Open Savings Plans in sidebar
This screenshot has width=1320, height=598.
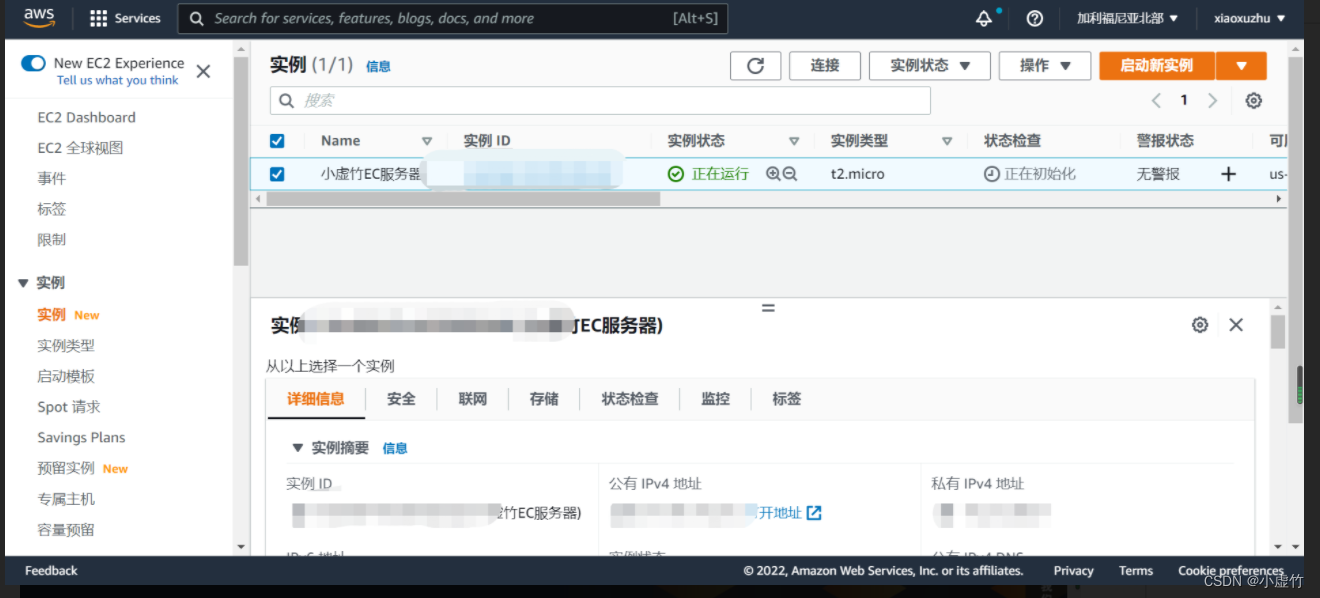(x=81, y=438)
